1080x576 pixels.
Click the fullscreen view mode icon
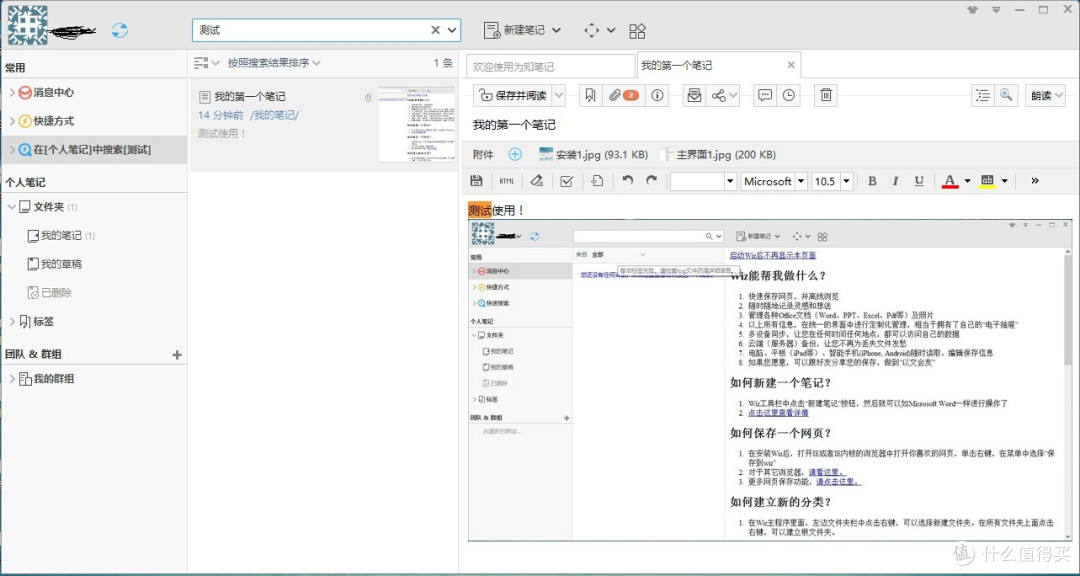coord(591,30)
